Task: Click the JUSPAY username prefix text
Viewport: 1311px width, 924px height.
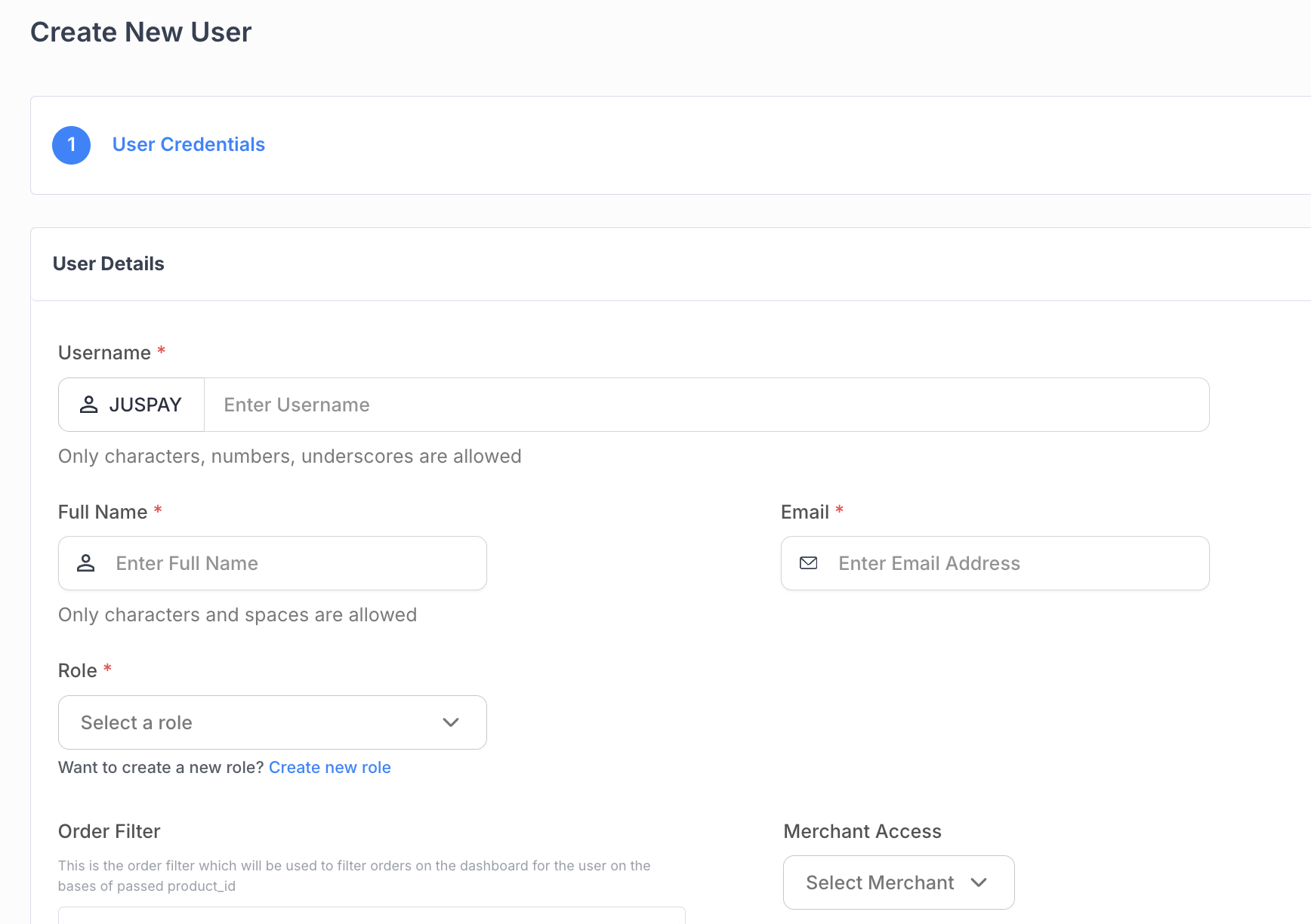Action: click(145, 405)
